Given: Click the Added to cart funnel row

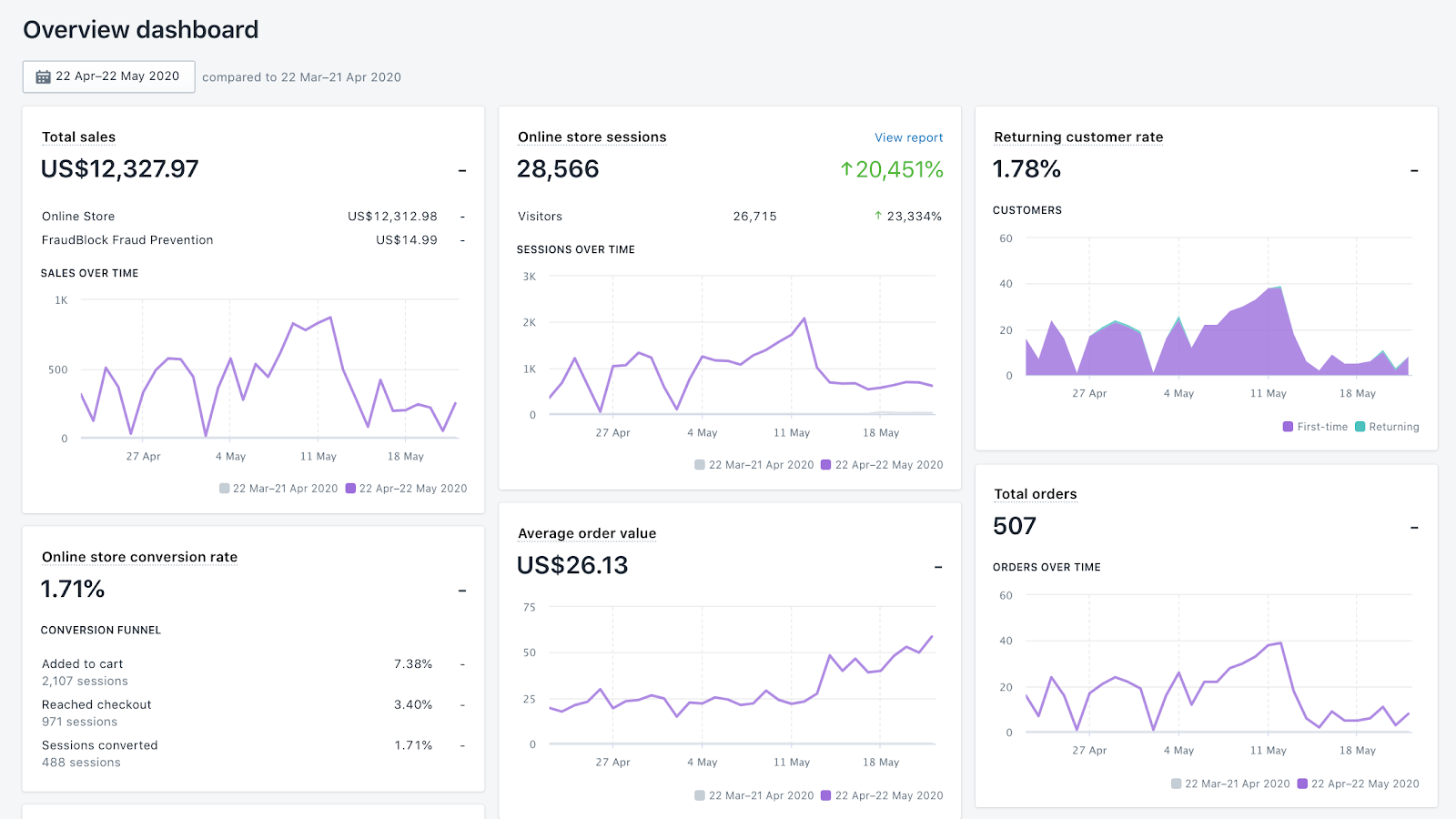Looking at the screenshot, I should click(254, 672).
